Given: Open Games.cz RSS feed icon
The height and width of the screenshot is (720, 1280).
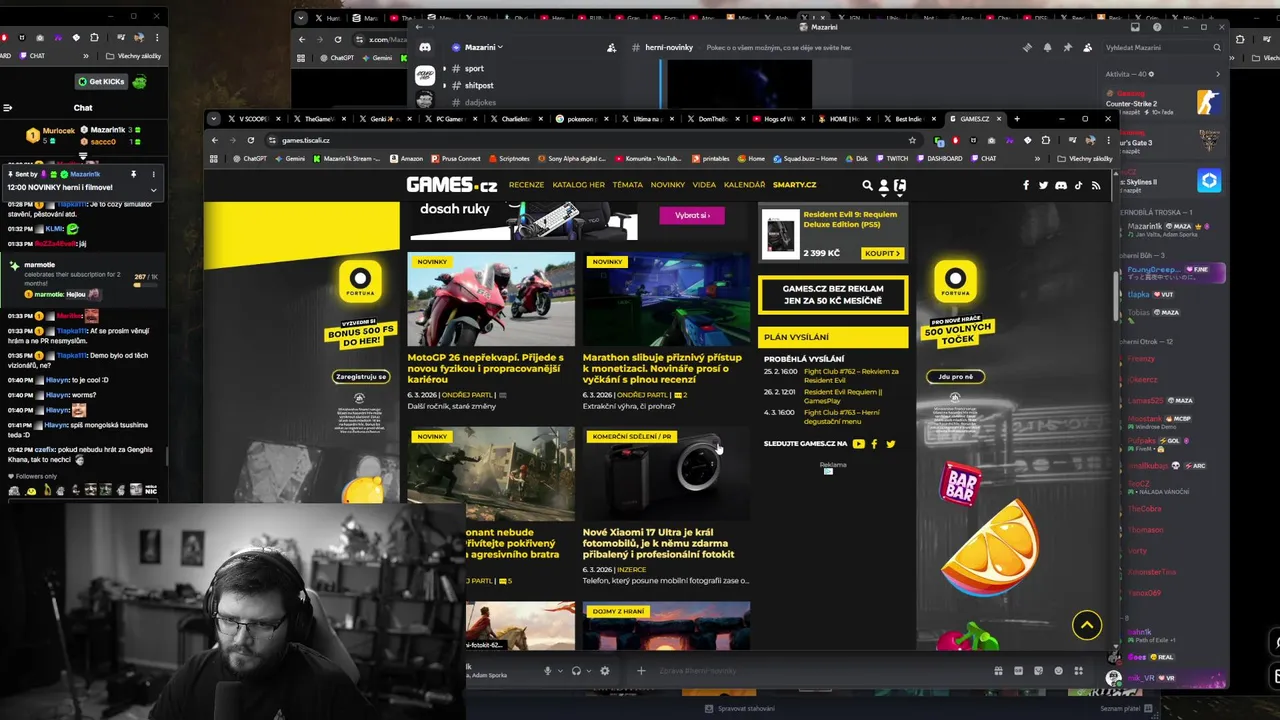Looking at the screenshot, I should 1095,185.
